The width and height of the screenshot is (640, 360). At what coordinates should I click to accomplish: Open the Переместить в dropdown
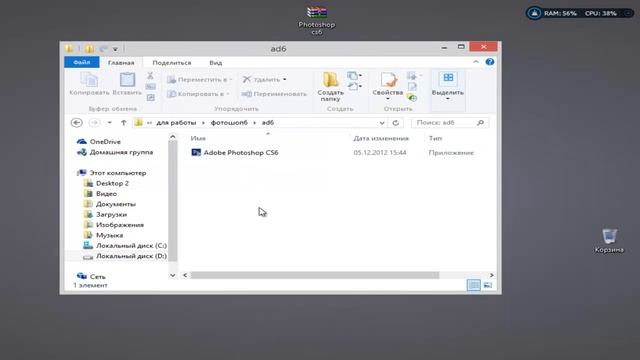(200, 80)
